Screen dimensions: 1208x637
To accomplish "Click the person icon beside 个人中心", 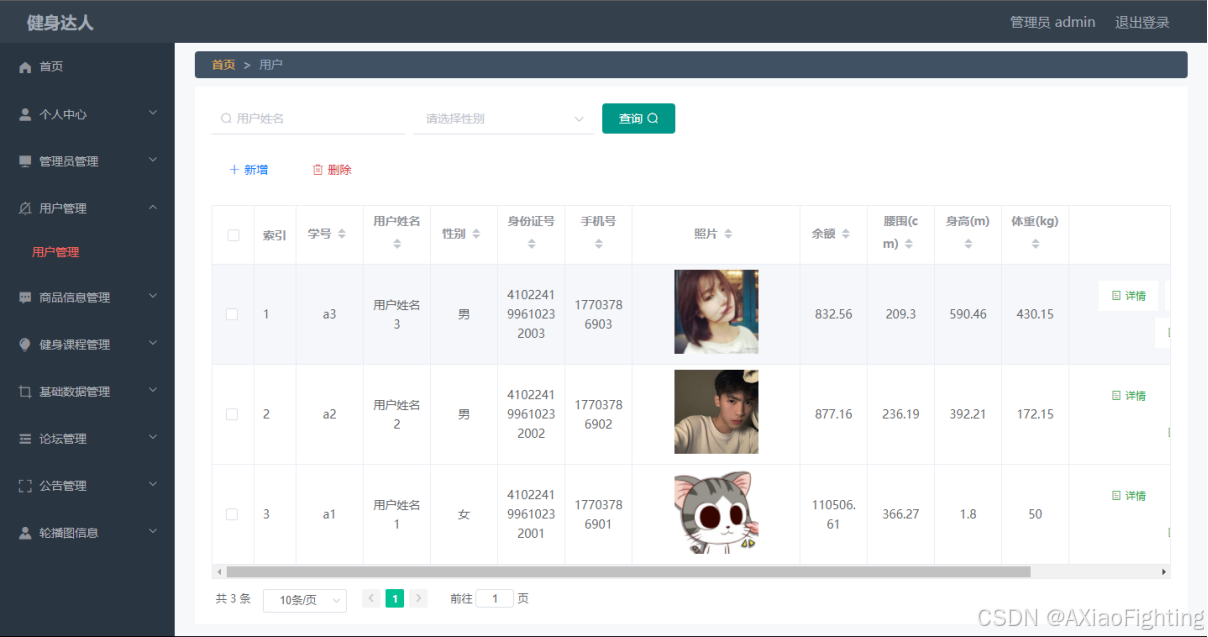I will [x=26, y=114].
